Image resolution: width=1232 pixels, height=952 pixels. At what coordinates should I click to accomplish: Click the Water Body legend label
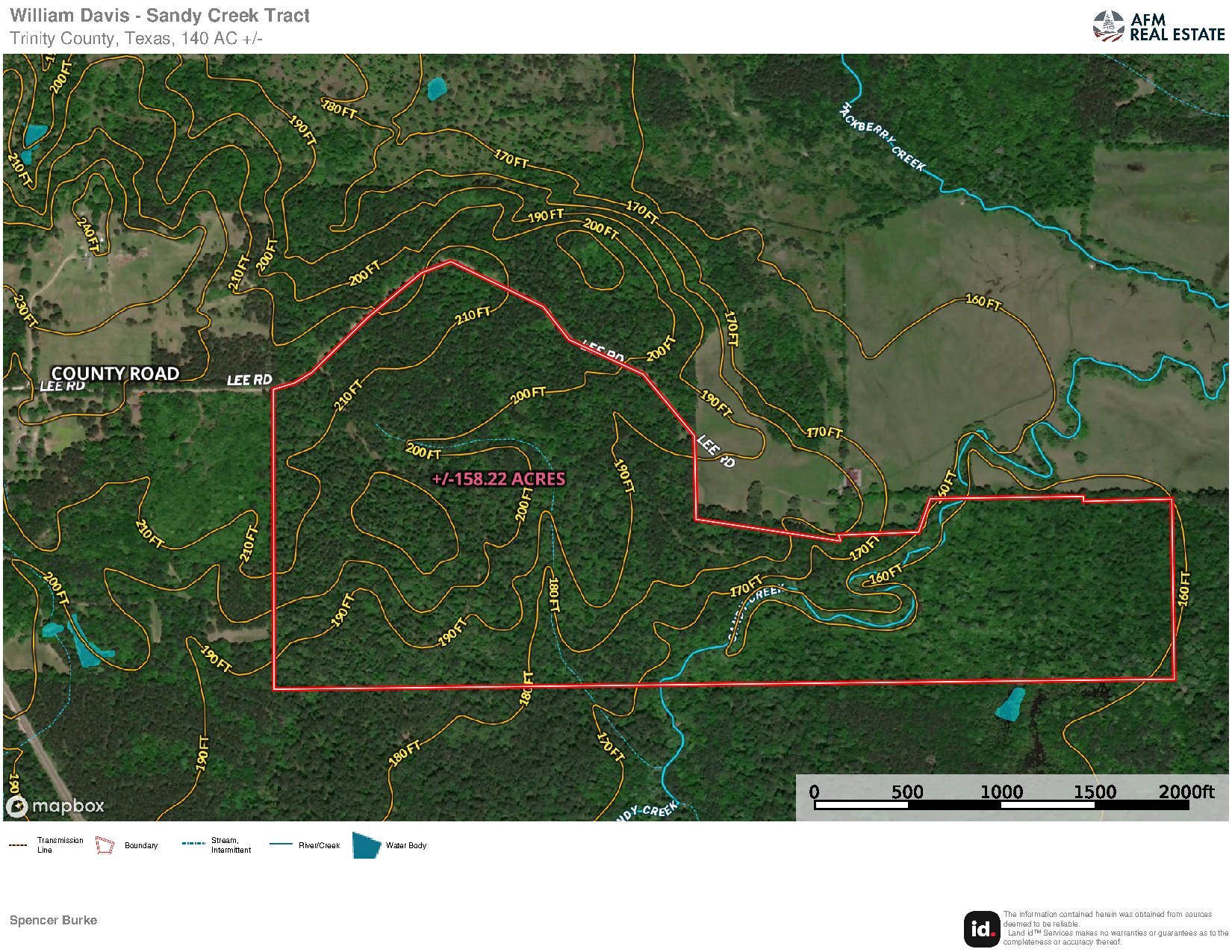pos(406,845)
